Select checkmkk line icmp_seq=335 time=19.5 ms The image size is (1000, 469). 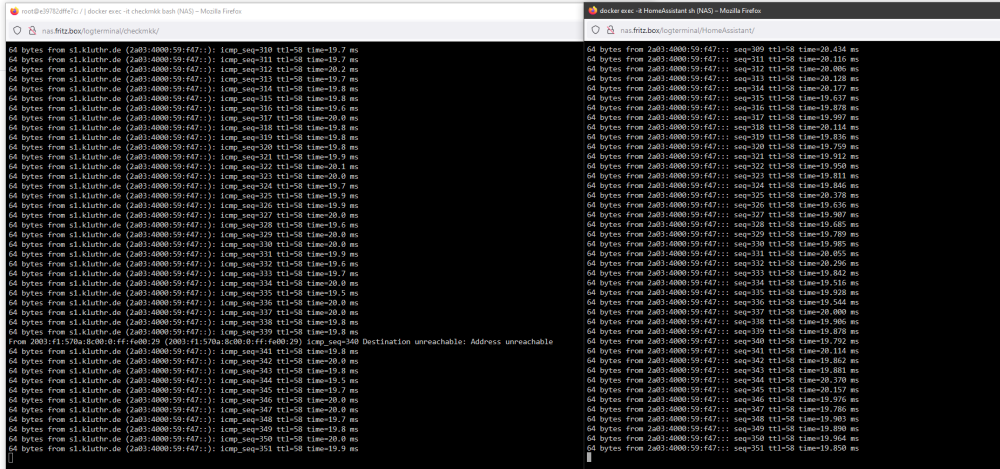(183, 293)
